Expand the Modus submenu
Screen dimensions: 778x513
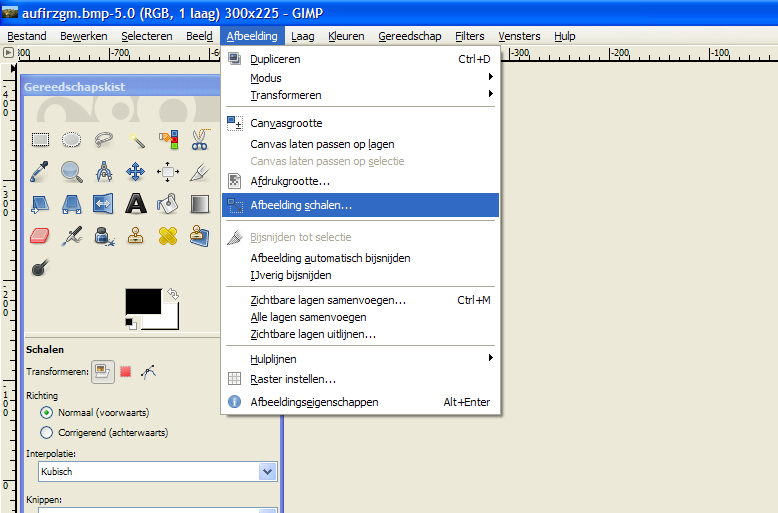360,78
